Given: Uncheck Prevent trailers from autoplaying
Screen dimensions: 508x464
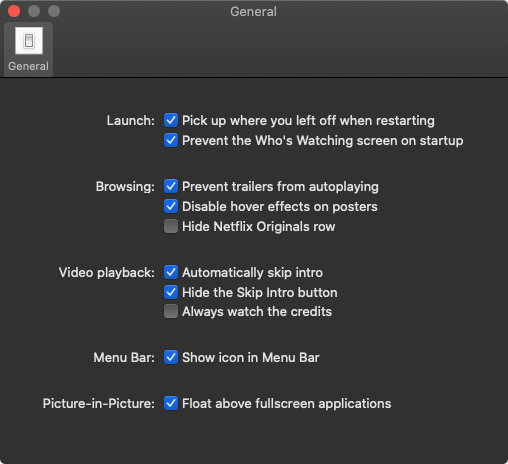Looking at the screenshot, I should tap(171, 186).
